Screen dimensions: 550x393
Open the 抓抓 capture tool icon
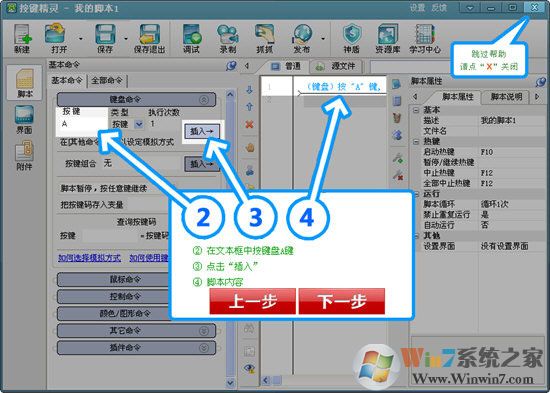[264, 38]
